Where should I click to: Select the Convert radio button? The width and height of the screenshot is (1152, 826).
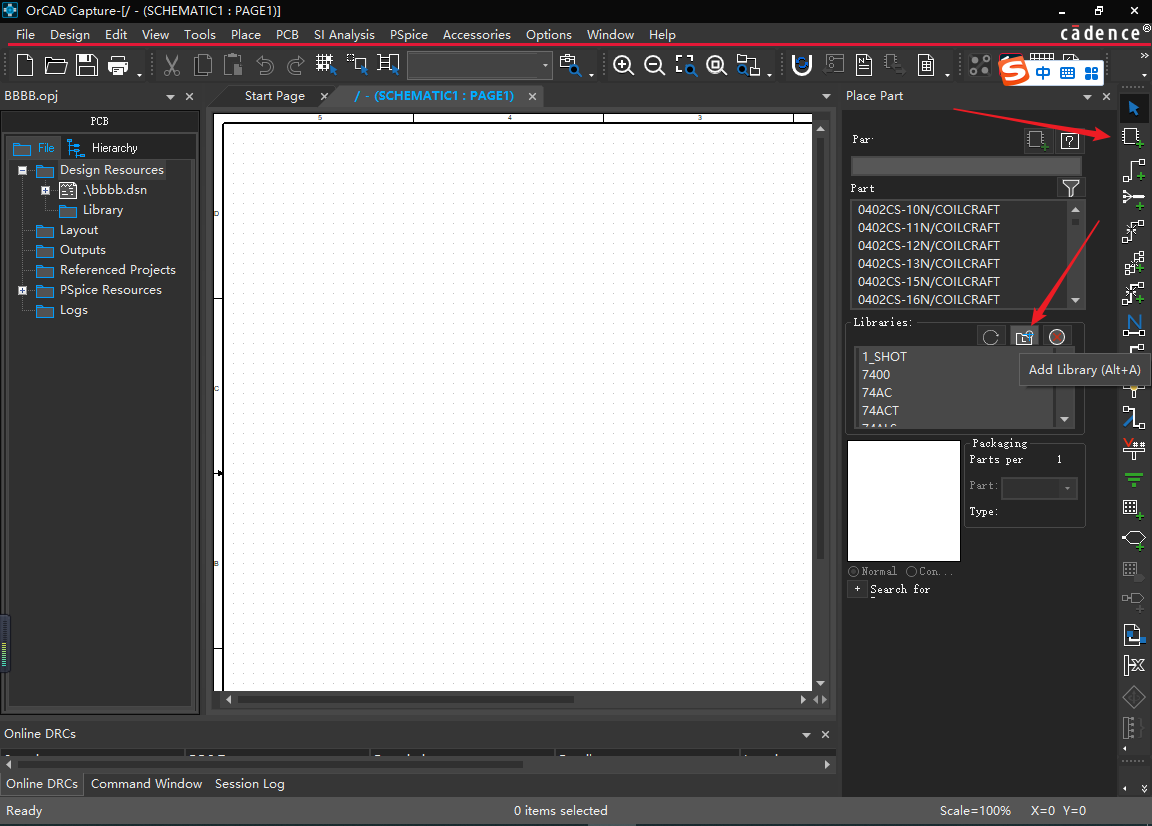pyautogui.click(x=911, y=571)
